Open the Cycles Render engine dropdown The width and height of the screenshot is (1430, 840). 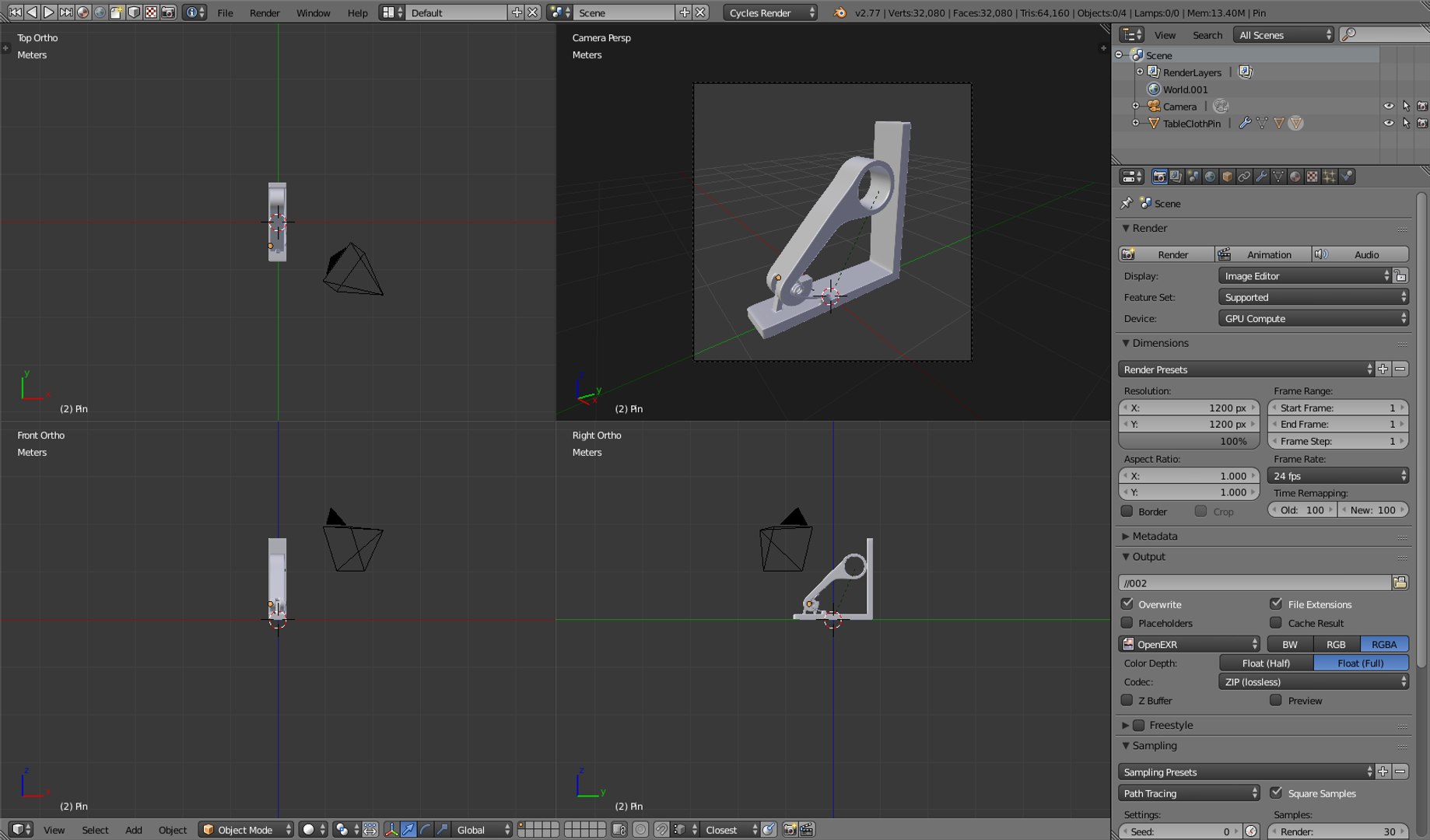[770, 12]
